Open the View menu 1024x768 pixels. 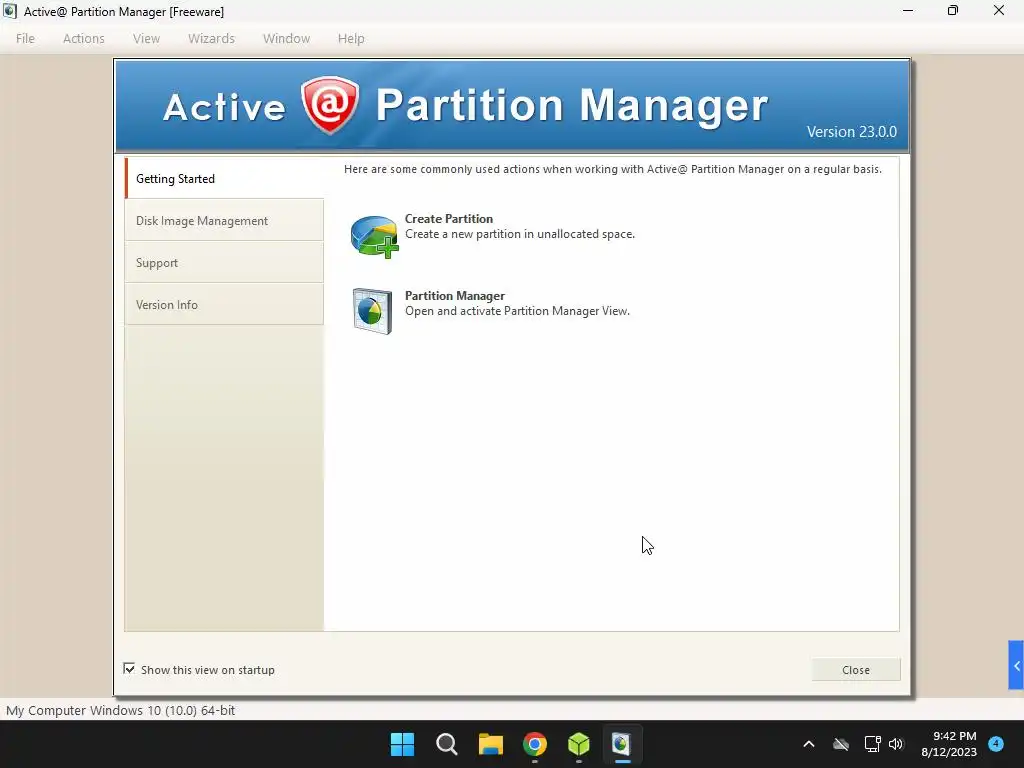point(146,39)
